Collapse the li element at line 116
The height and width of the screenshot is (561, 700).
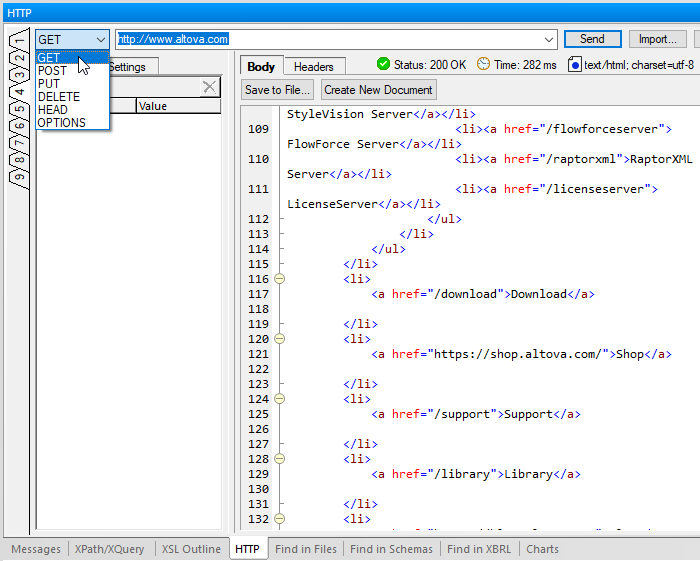tap(280, 279)
